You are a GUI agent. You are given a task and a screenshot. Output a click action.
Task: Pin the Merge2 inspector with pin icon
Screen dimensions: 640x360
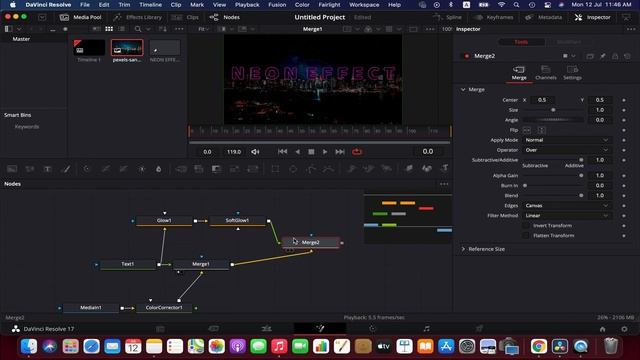tap(602, 56)
